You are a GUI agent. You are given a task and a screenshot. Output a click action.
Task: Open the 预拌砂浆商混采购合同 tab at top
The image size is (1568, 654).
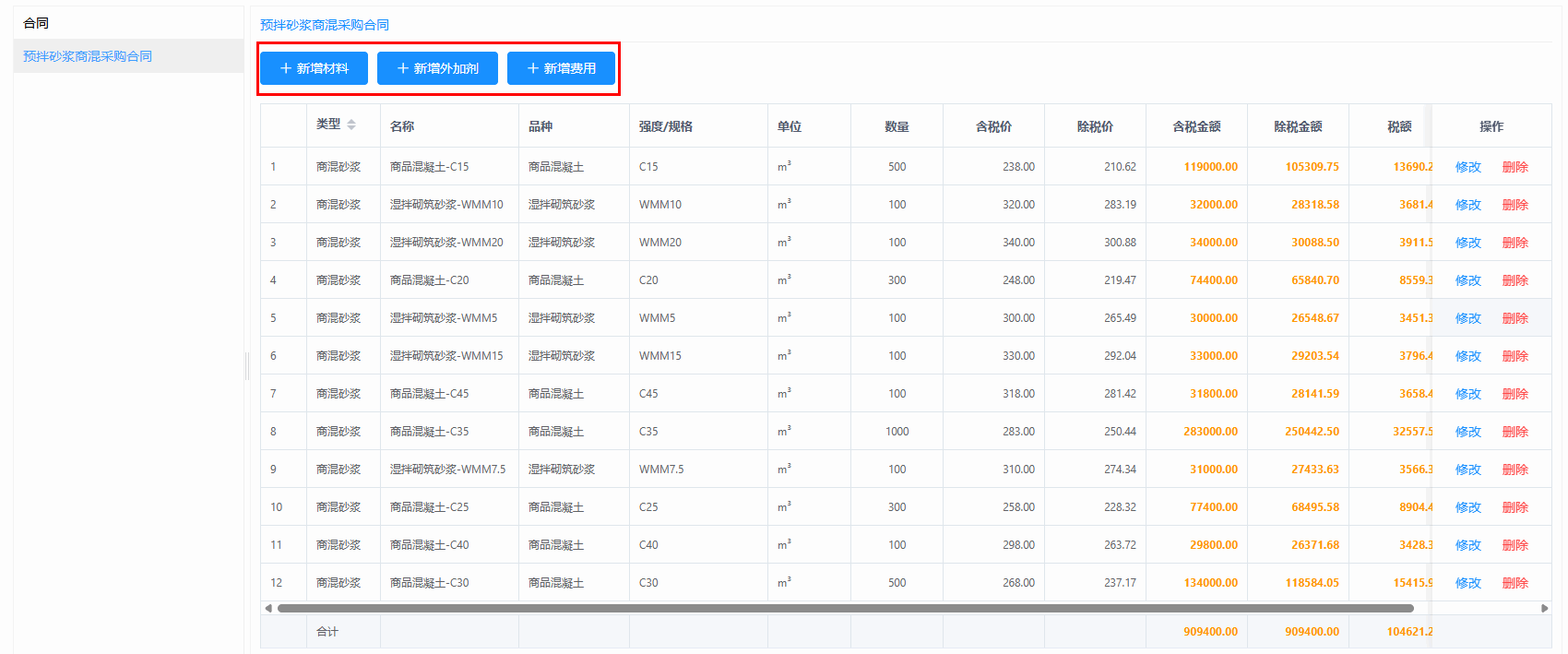click(x=325, y=25)
